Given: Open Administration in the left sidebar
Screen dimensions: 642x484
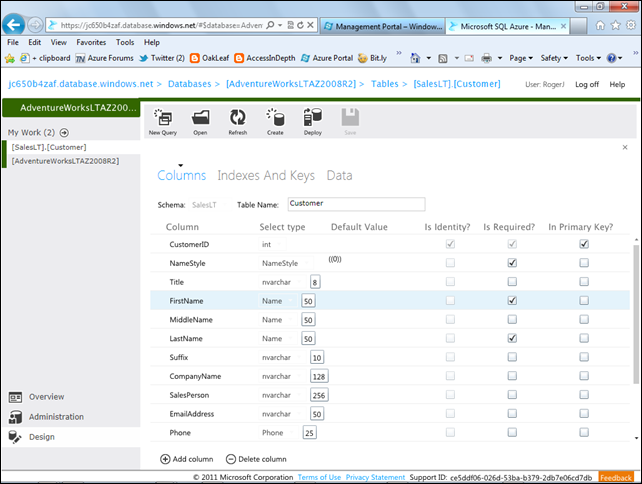Looking at the screenshot, I should click(x=56, y=417).
